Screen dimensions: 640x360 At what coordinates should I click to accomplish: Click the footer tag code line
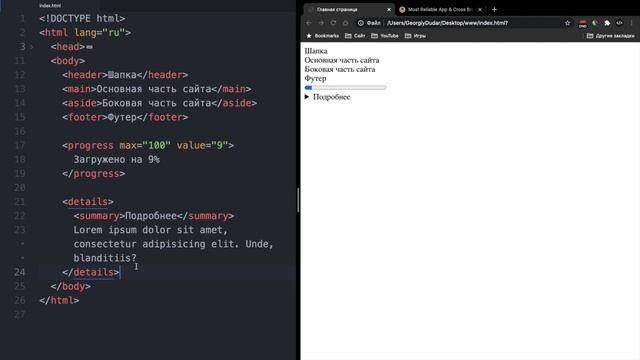click(x=125, y=117)
